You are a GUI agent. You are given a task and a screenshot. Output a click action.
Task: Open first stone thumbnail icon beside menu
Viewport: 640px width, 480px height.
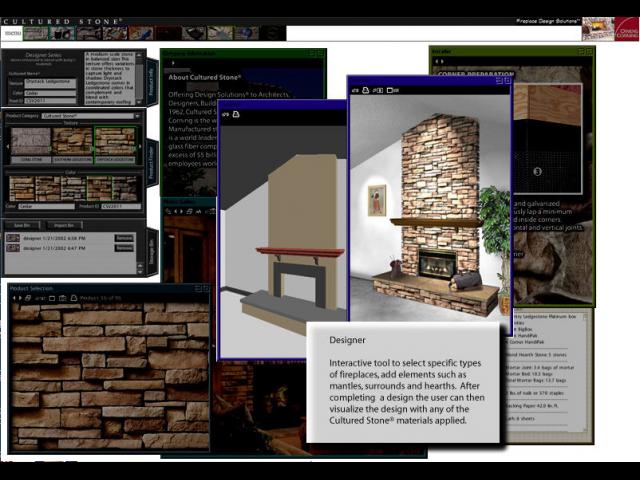coord(36,33)
